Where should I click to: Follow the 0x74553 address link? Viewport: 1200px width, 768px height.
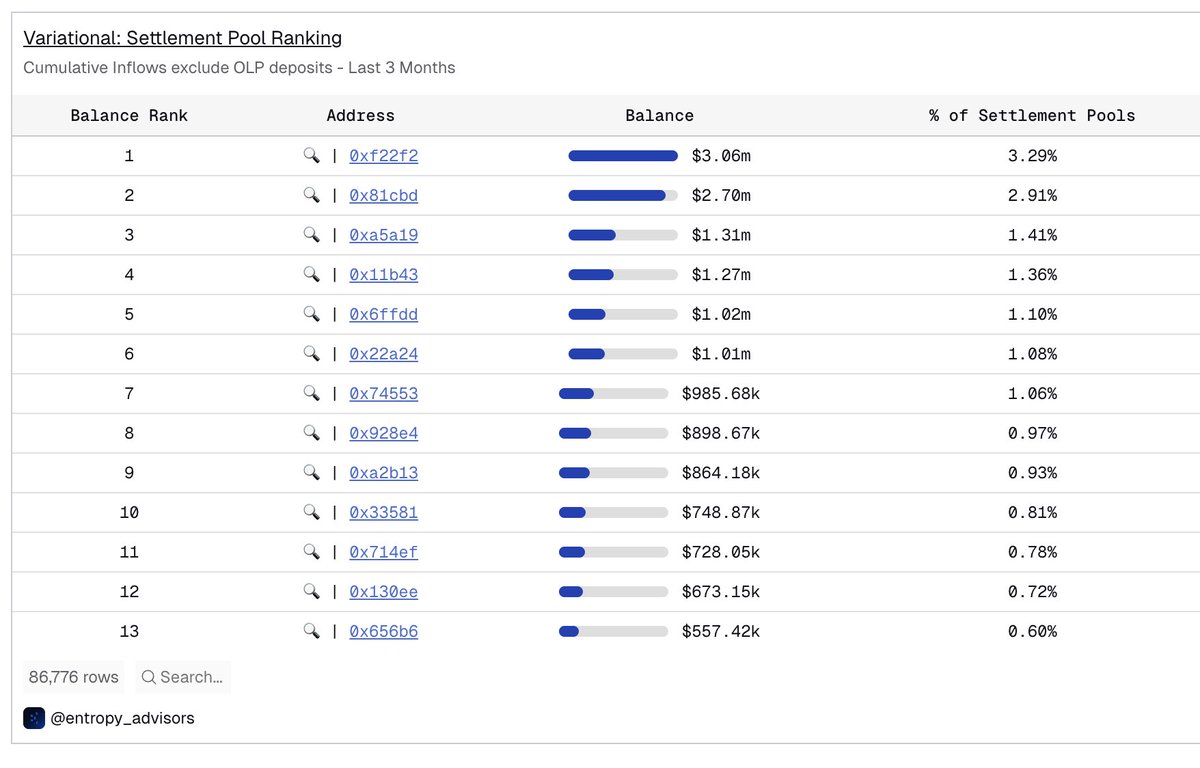pyautogui.click(x=383, y=394)
